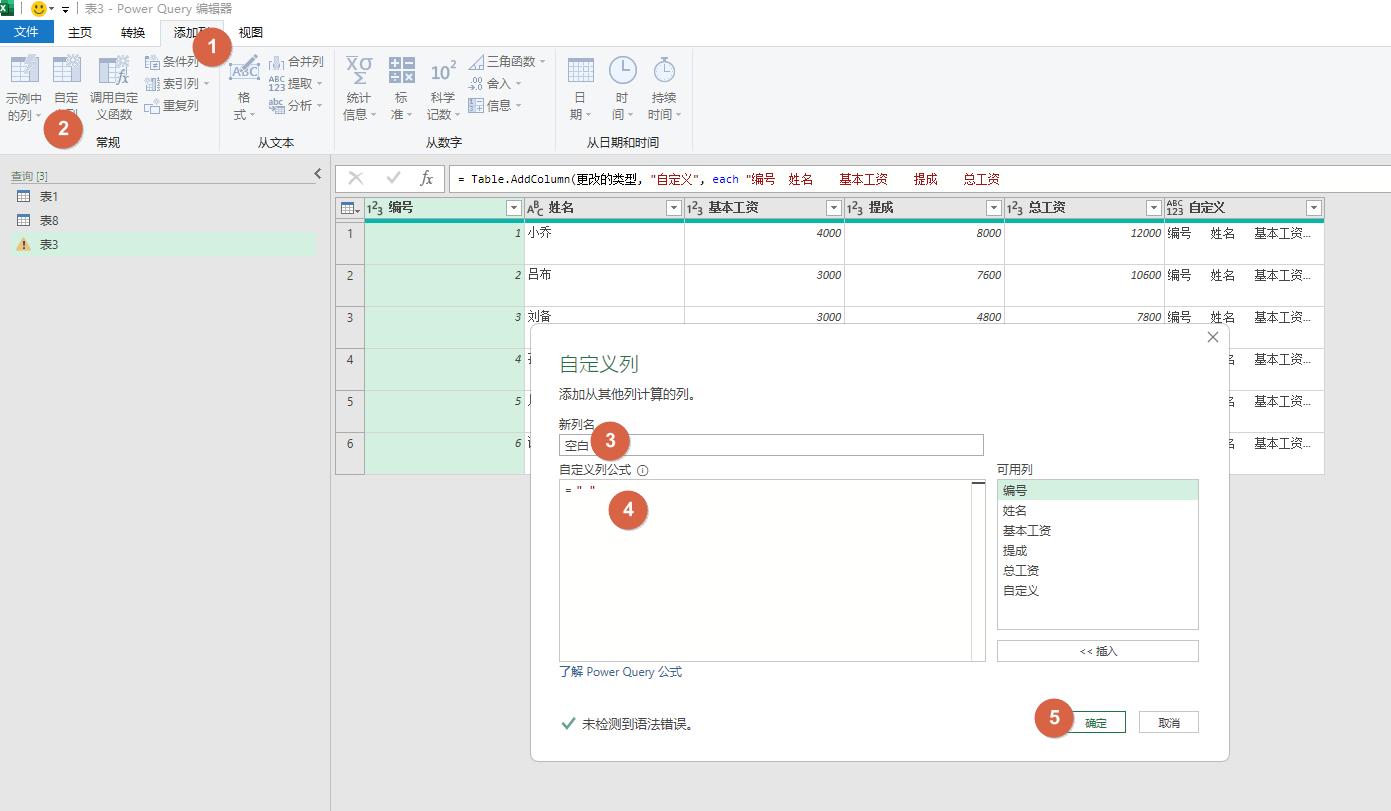Click the smiley feedback icon in title bar

pos(37,8)
